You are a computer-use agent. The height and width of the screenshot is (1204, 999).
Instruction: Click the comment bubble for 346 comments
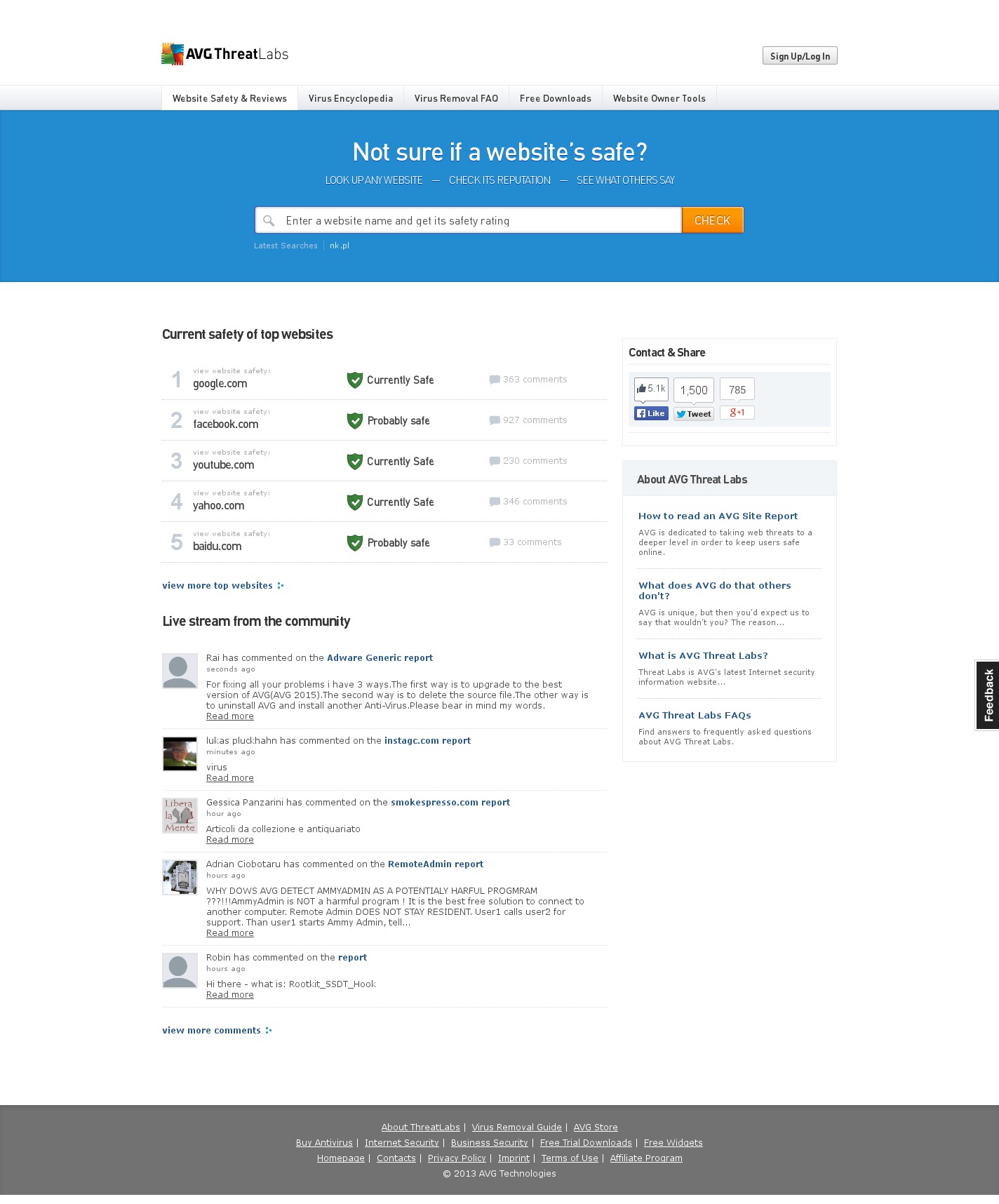495,502
